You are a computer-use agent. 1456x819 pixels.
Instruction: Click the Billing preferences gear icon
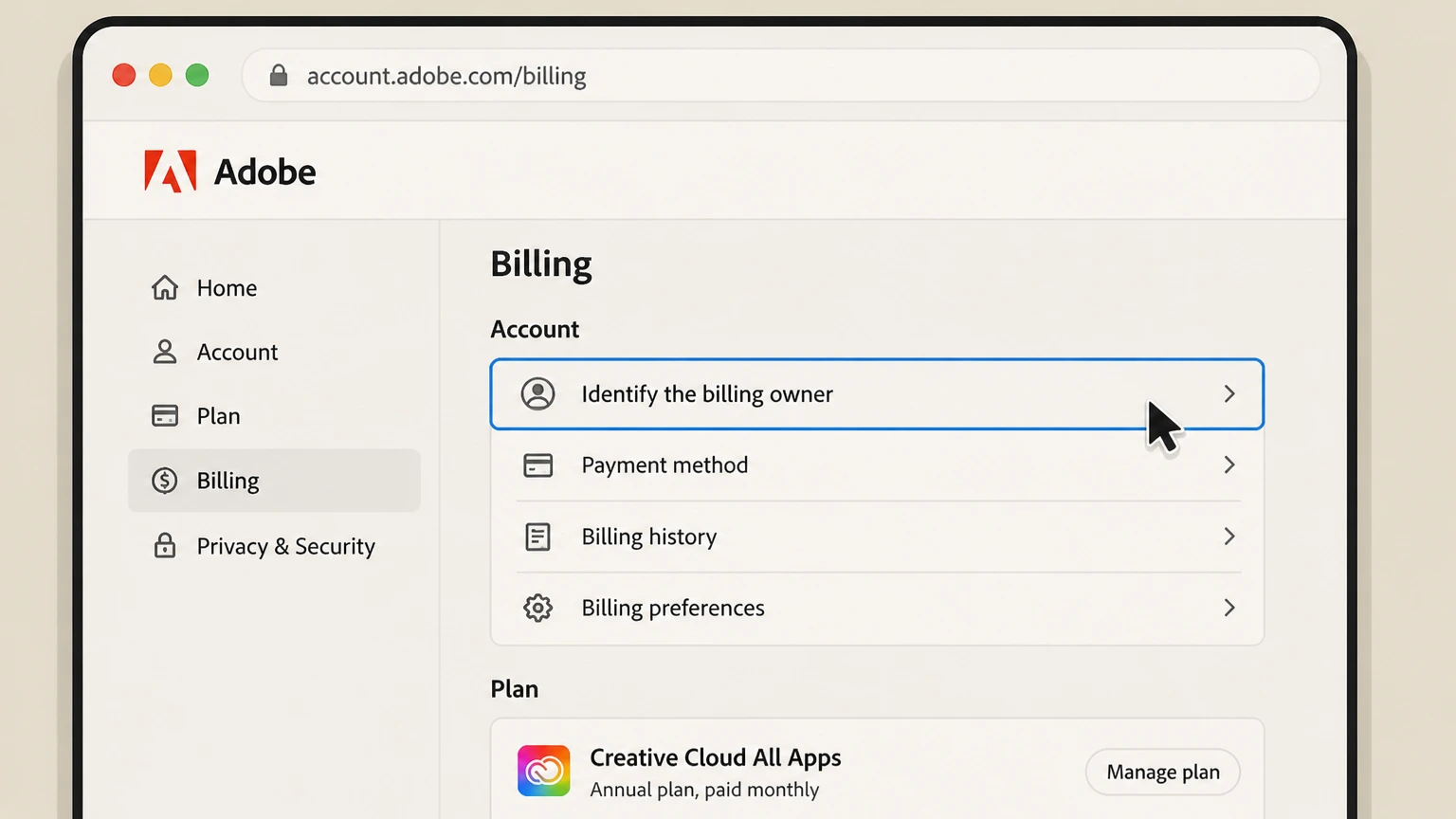click(x=537, y=608)
